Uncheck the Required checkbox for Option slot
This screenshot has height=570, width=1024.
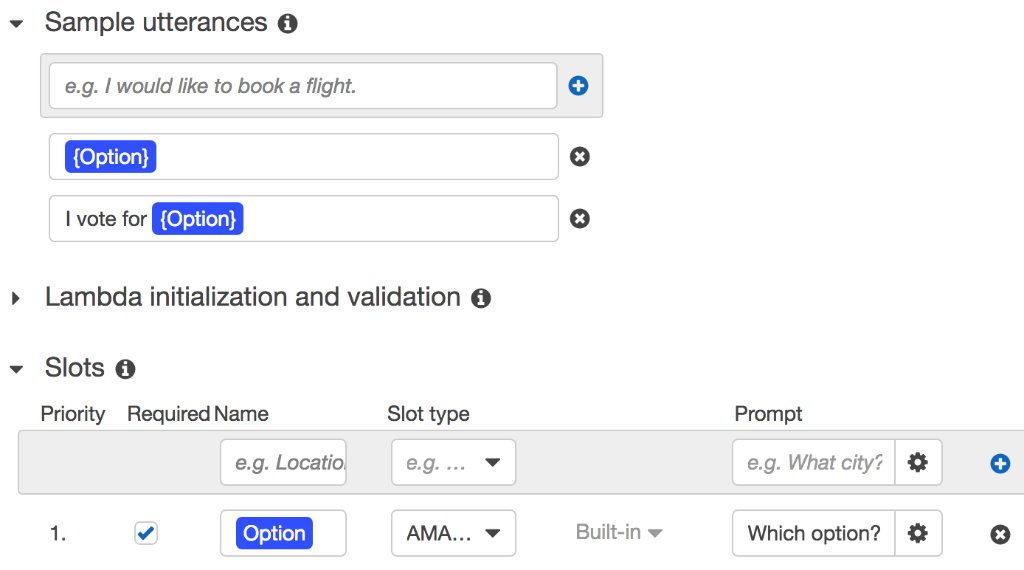[146, 533]
